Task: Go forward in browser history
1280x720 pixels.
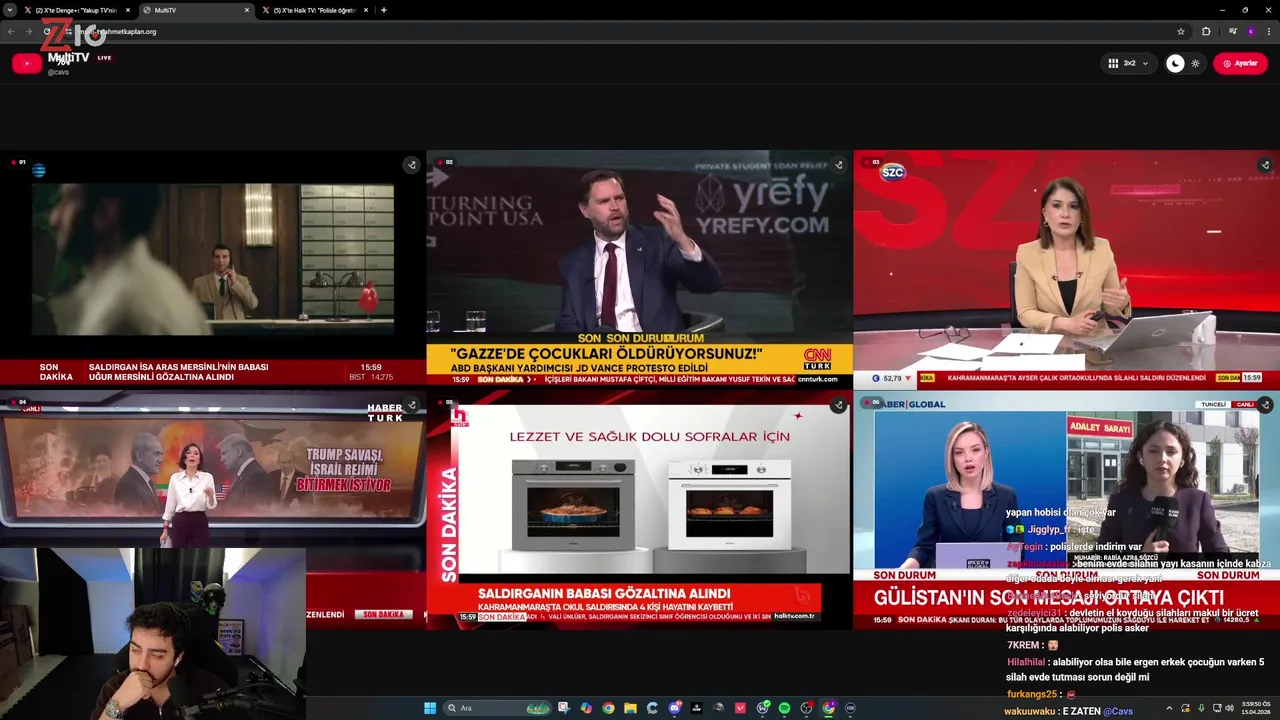Action: point(28,31)
